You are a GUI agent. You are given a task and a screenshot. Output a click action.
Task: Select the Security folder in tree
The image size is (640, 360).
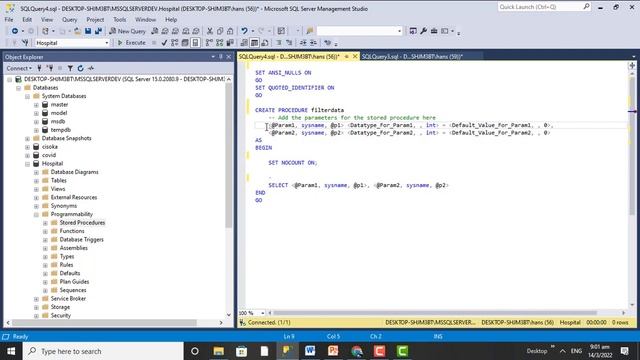pyautogui.click(x=61, y=315)
